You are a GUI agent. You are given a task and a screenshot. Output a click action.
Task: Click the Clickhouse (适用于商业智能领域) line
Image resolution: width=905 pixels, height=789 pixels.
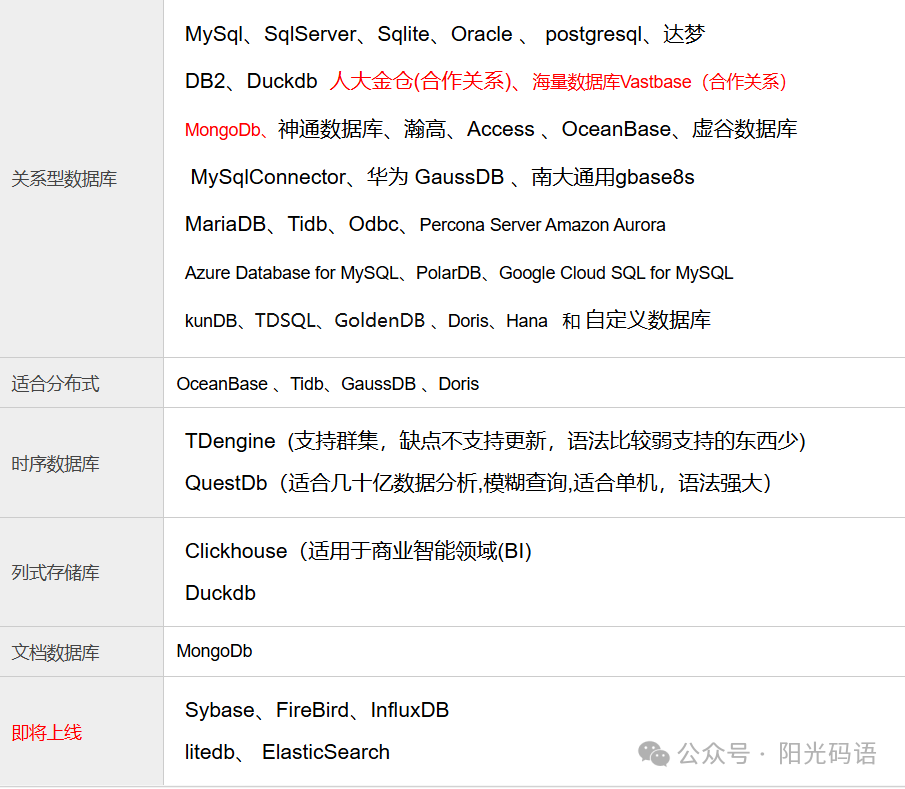[358, 551]
